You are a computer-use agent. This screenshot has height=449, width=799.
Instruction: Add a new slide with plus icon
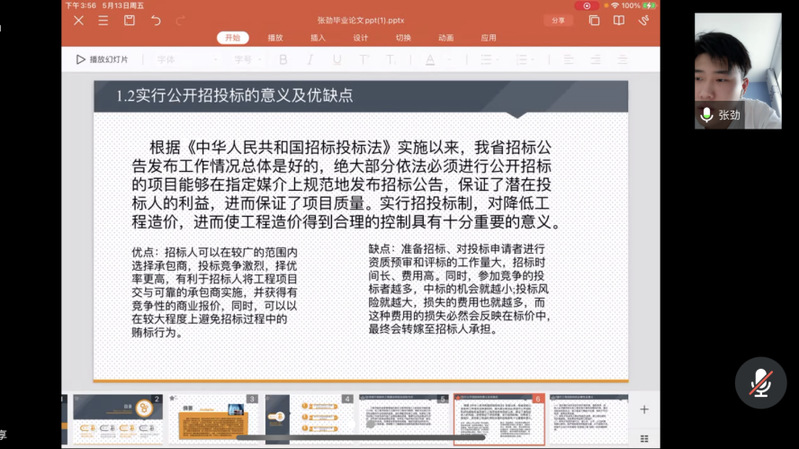pyautogui.click(x=644, y=409)
